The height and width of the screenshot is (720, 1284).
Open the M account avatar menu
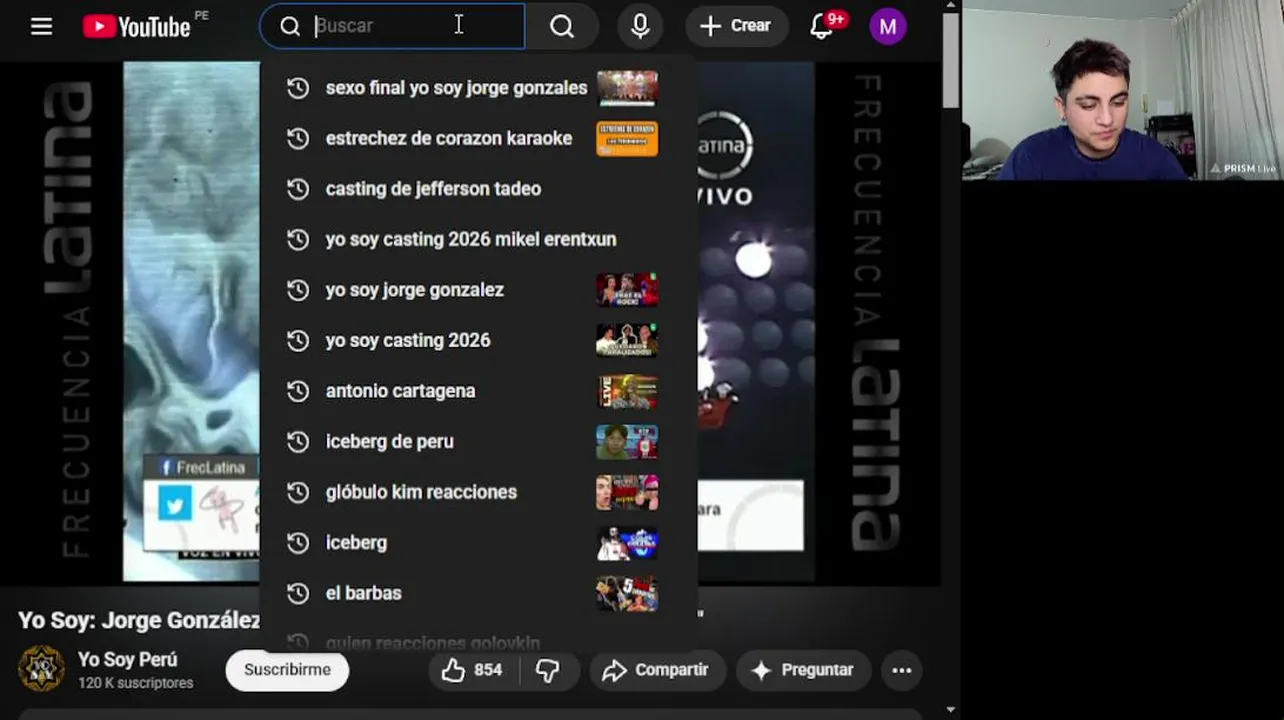point(888,27)
